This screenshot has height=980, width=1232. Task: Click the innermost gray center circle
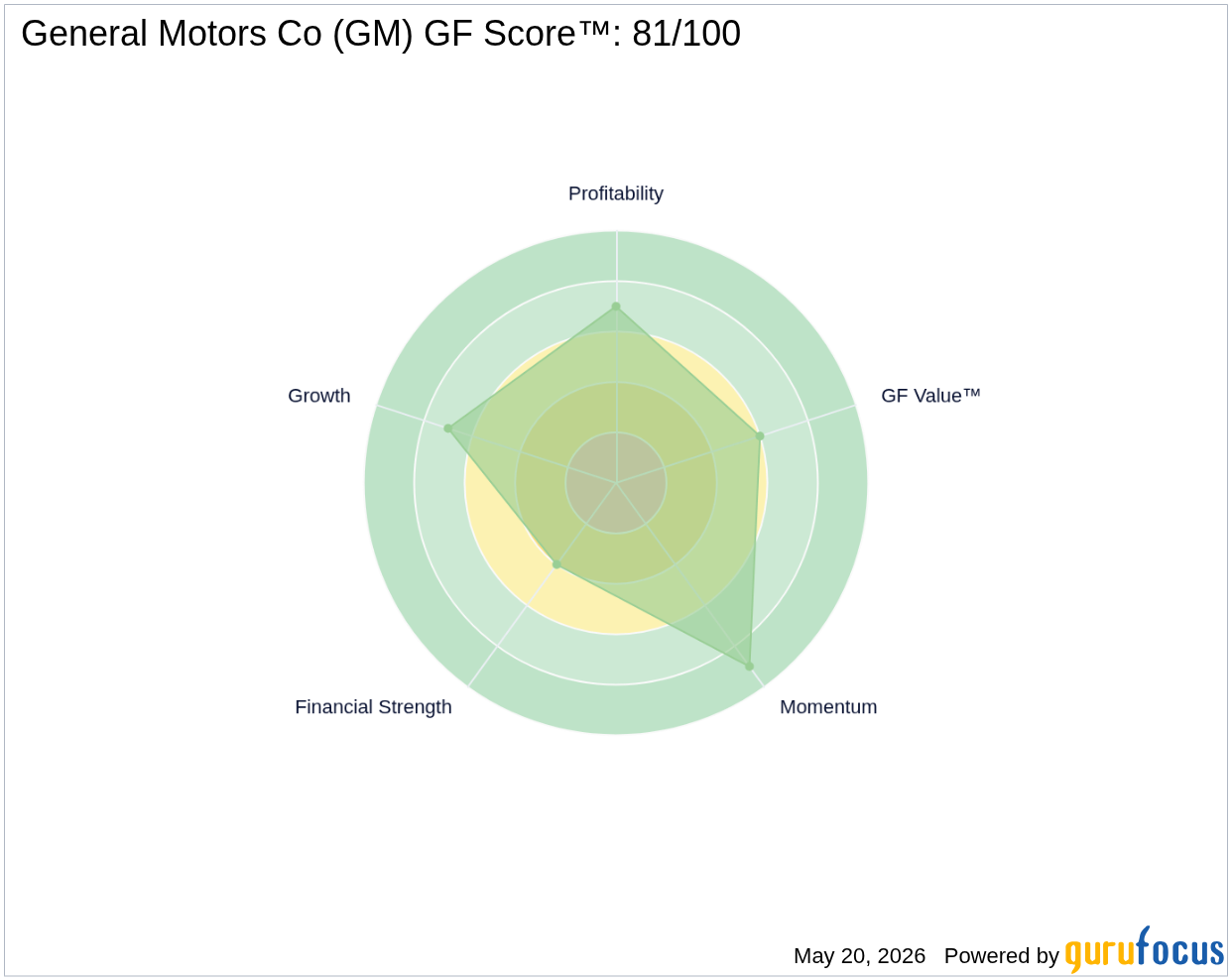point(616,483)
